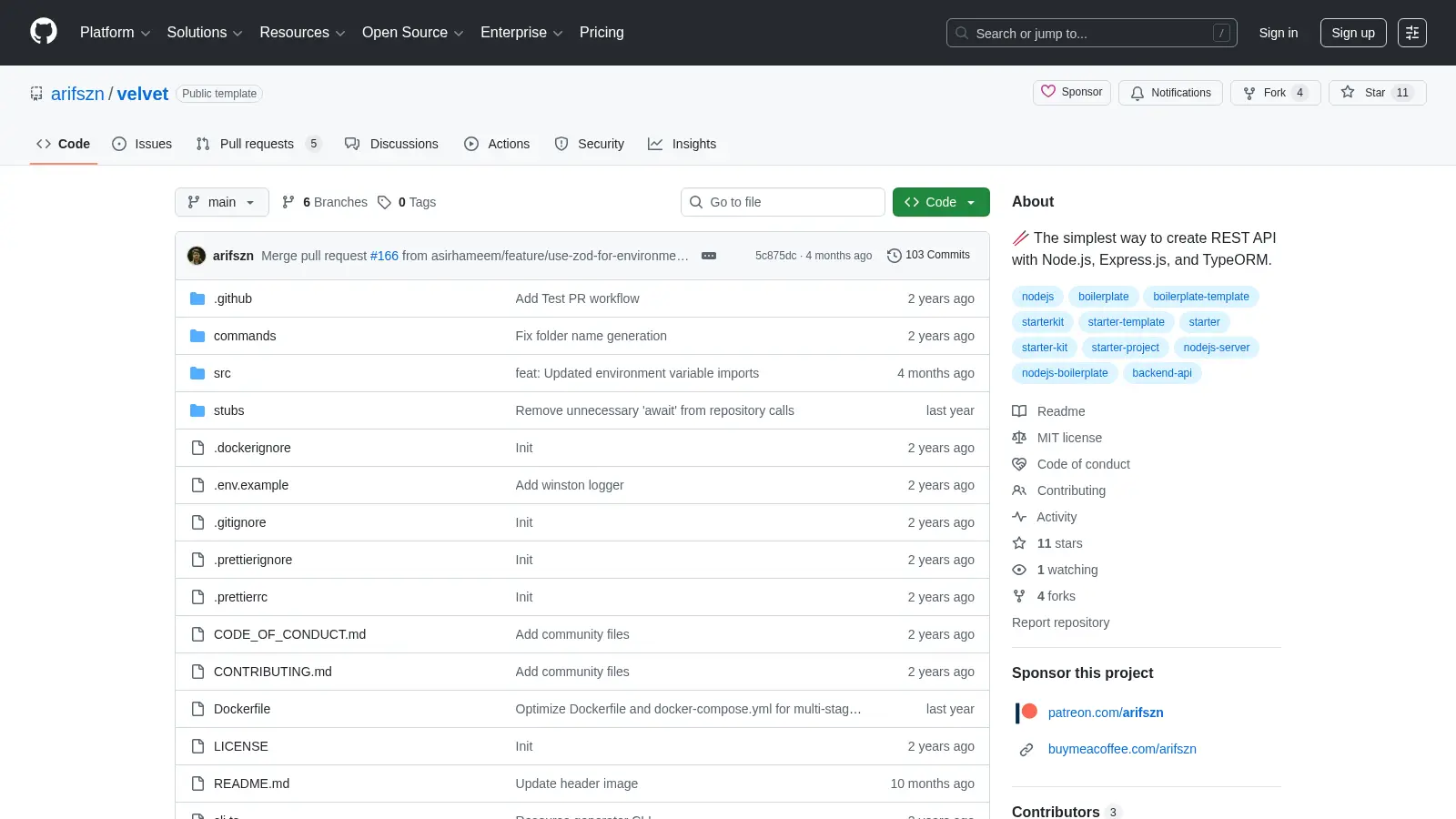This screenshot has width=1456, height=819.
Task: Expand the commit message ellipsis
Action: click(709, 256)
